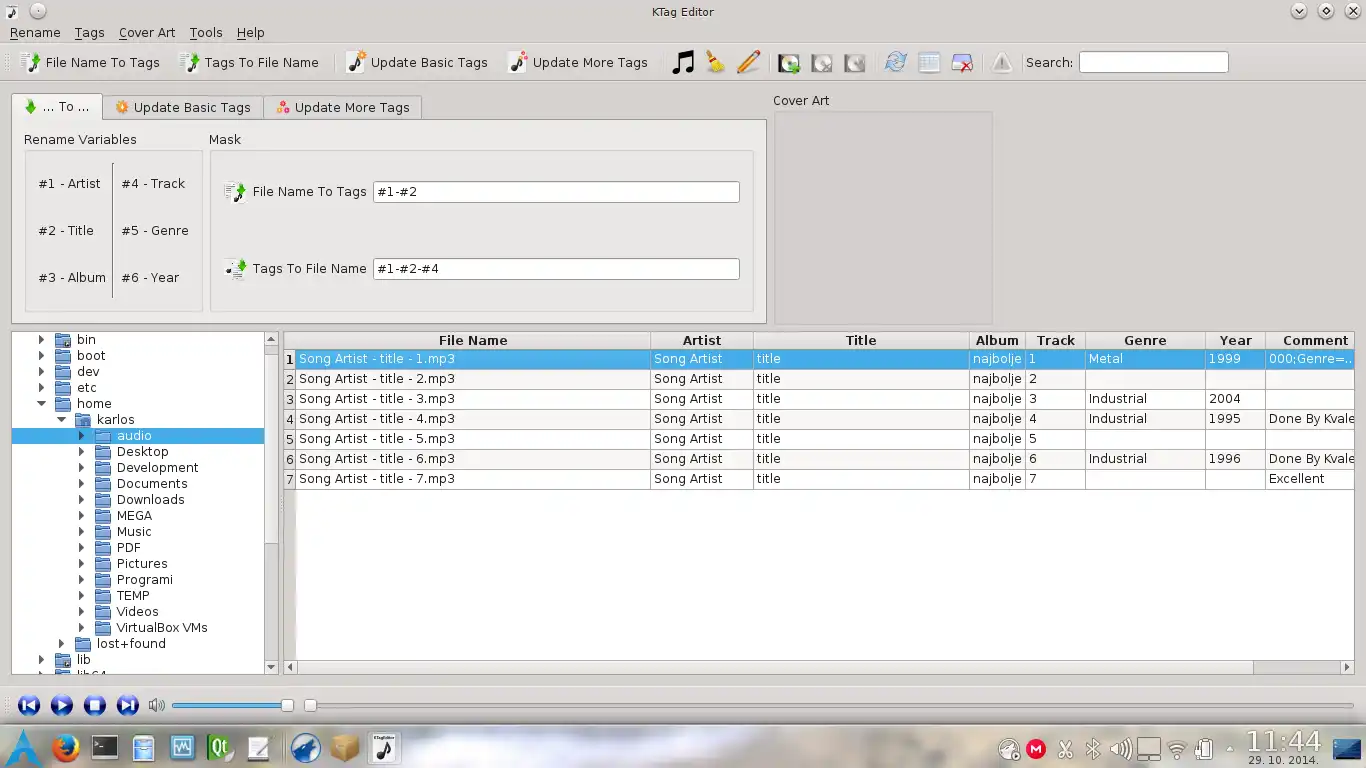1366x768 pixels.
Task: Click the Tags To File Name mask icon
Action: click(x=236, y=269)
